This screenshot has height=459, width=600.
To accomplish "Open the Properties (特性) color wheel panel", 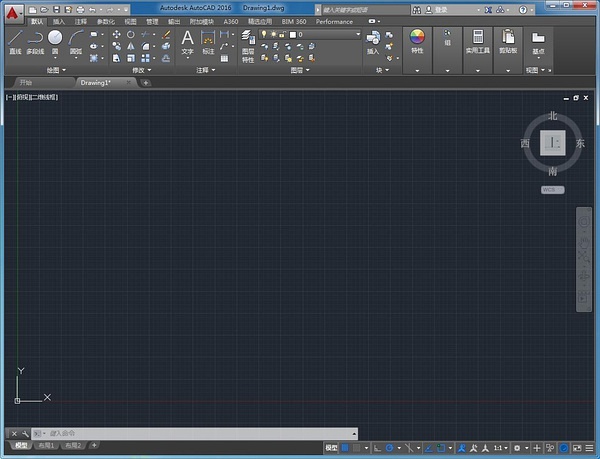I will coord(417,40).
